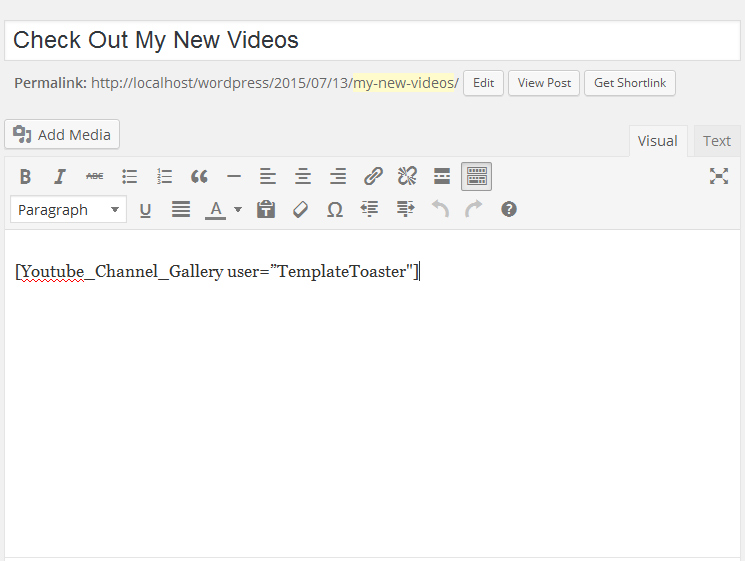Toggle bold formatting in editor toolbar
This screenshot has height=561, width=745.
coord(26,177)
